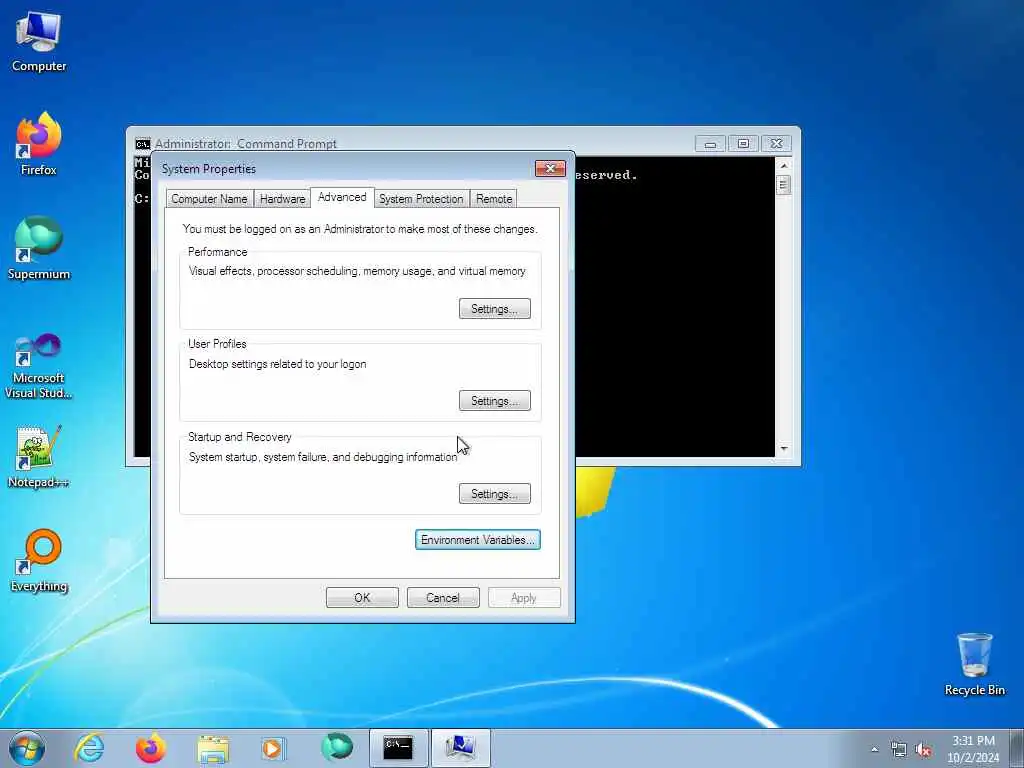Click the 'Startup and Recovery' group label
The width and height of the screenshot is (1024, 768).
(x=240, y=437)
